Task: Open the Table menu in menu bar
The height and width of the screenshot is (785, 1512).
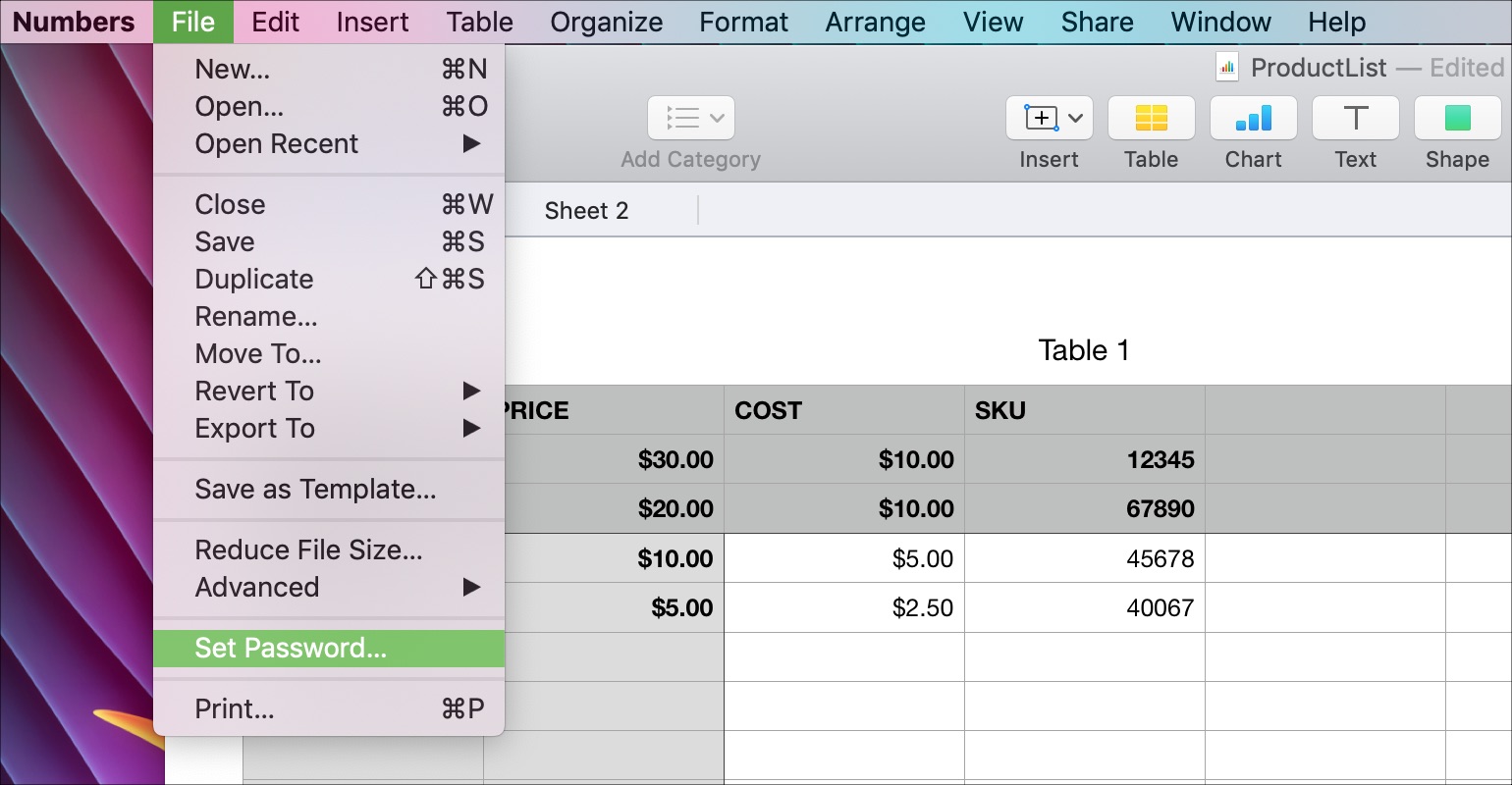Action: 480,22
